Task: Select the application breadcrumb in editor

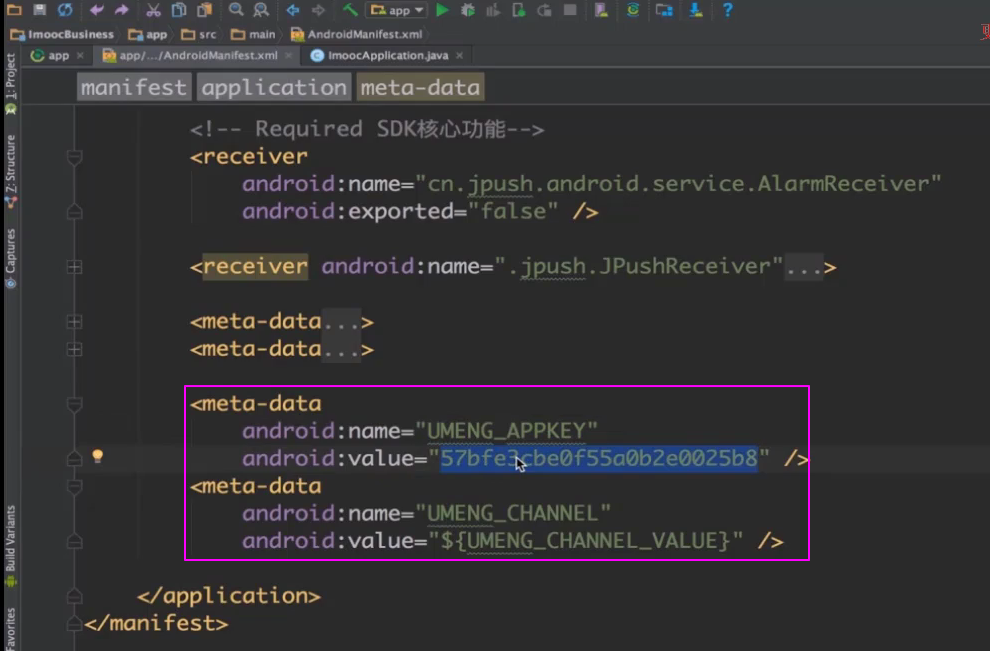Action: pos(273,88)
